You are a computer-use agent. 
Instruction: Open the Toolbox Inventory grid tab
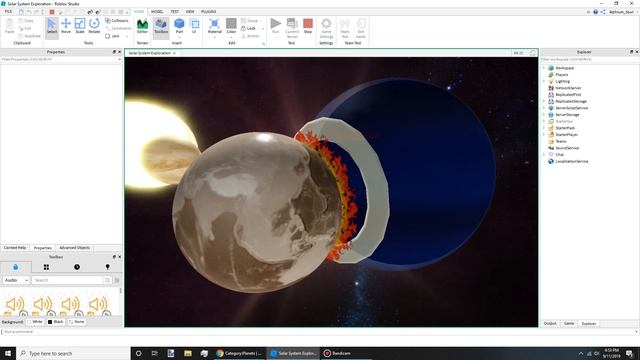[x=46, y=267]
